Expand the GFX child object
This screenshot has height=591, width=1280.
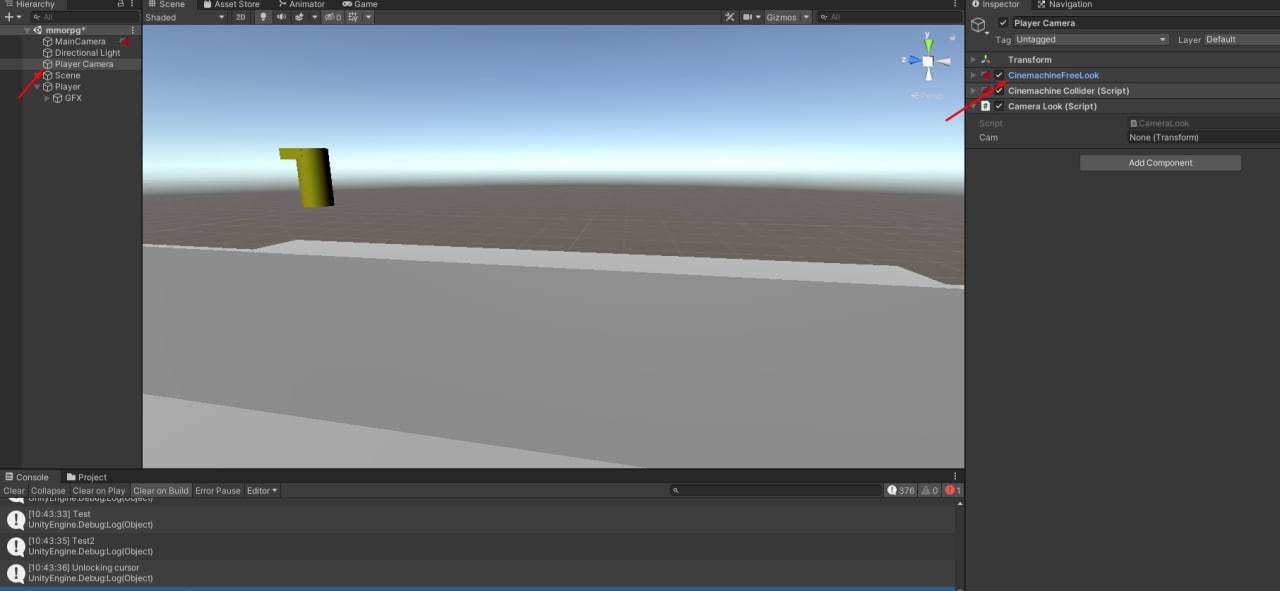coord(47,98)
